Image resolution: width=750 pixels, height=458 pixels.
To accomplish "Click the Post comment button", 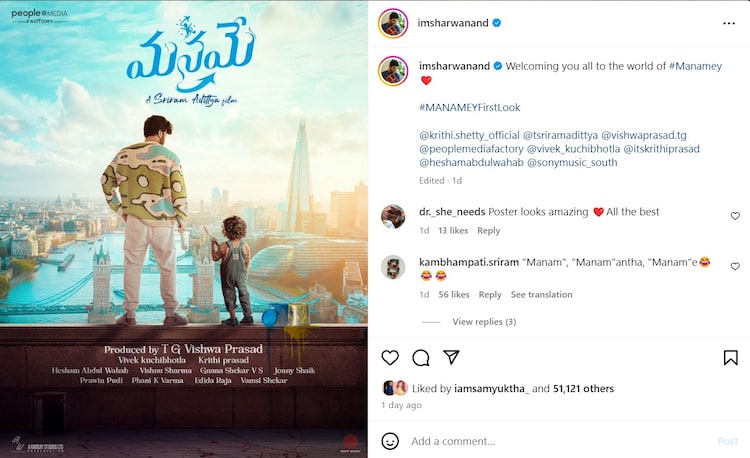I will tap(728, 441).
